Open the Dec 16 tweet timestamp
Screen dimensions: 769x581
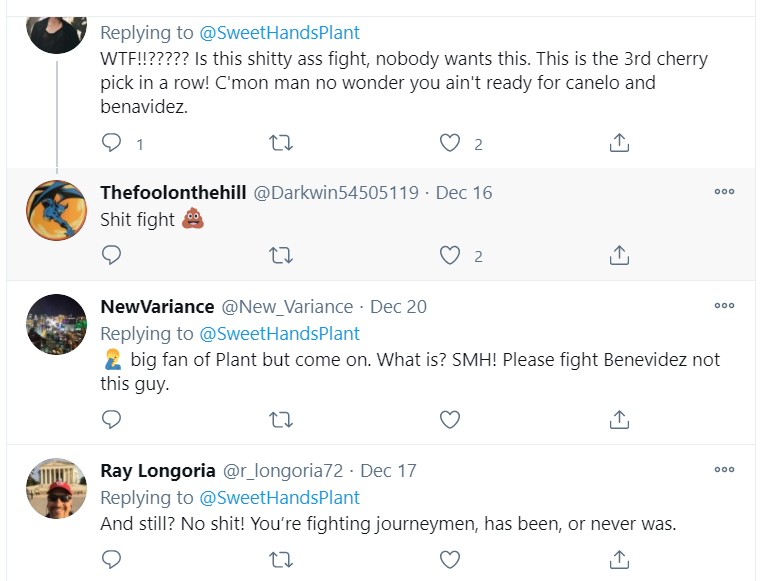click(464, 193)
